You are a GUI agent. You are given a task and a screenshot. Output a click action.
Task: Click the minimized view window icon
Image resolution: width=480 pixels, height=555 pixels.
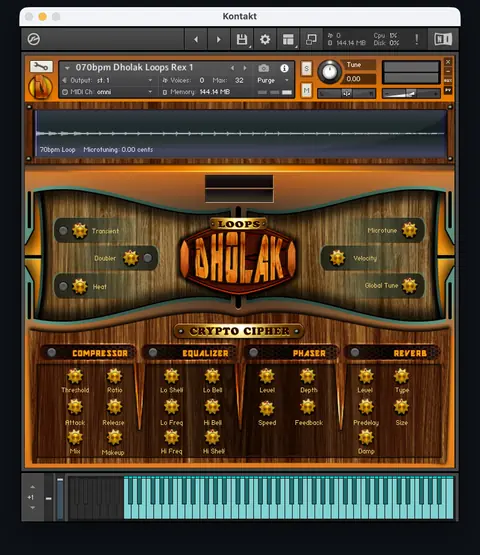pos(311,39)
